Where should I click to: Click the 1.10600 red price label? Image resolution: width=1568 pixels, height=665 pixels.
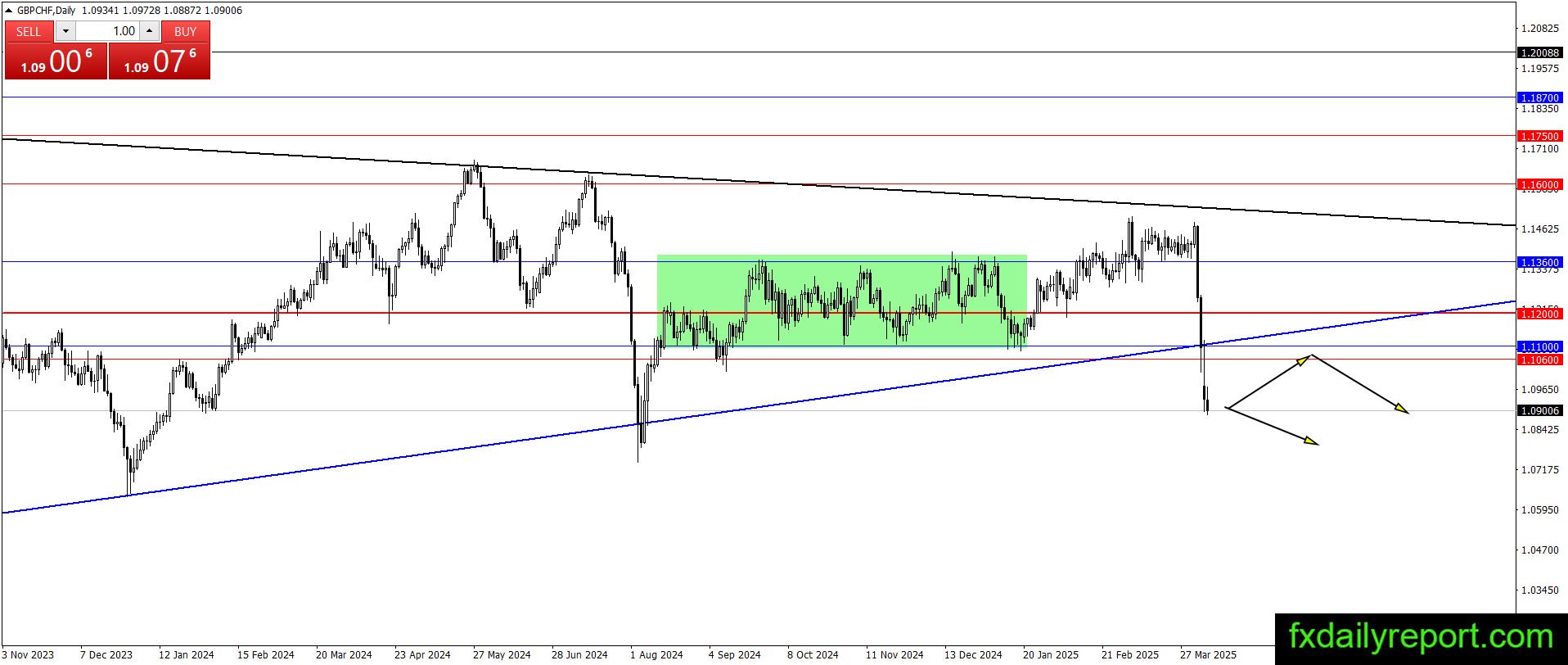1539,360
